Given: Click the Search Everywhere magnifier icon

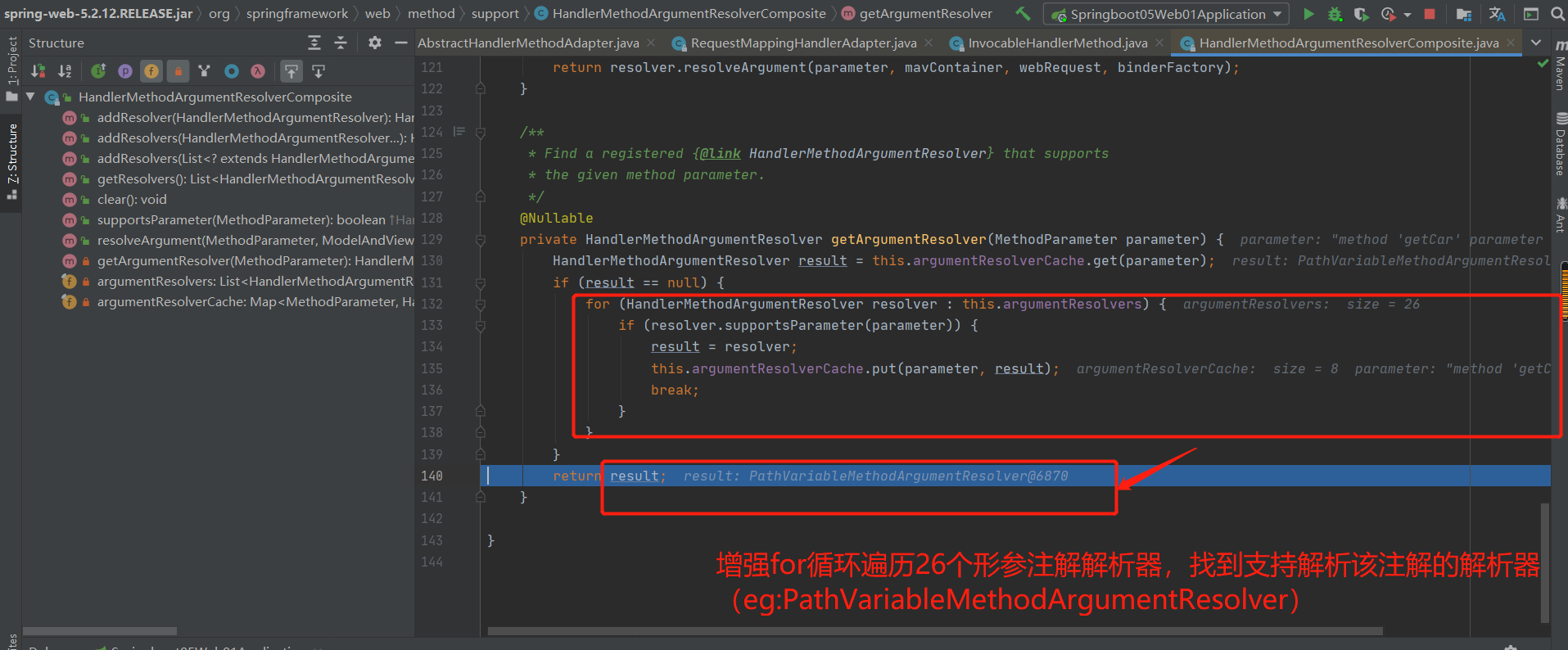Looking at the screenshot, I should (x=1557, y=14).
